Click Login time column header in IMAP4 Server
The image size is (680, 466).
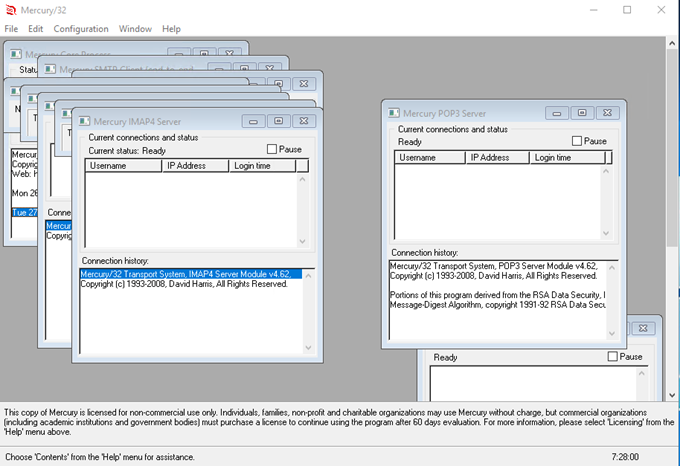pos(262,166)
